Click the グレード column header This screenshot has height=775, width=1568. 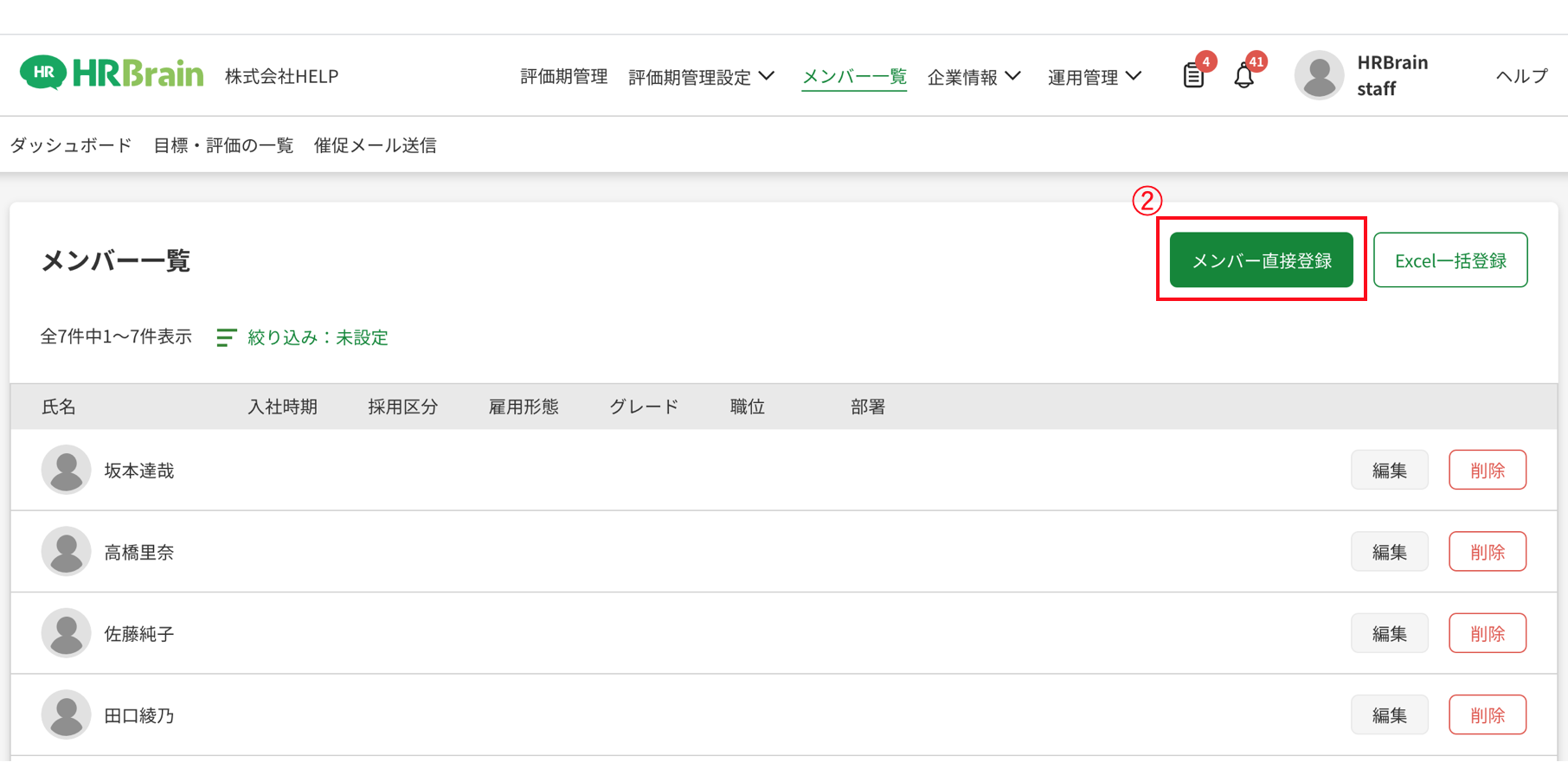(x=644, y=407)
